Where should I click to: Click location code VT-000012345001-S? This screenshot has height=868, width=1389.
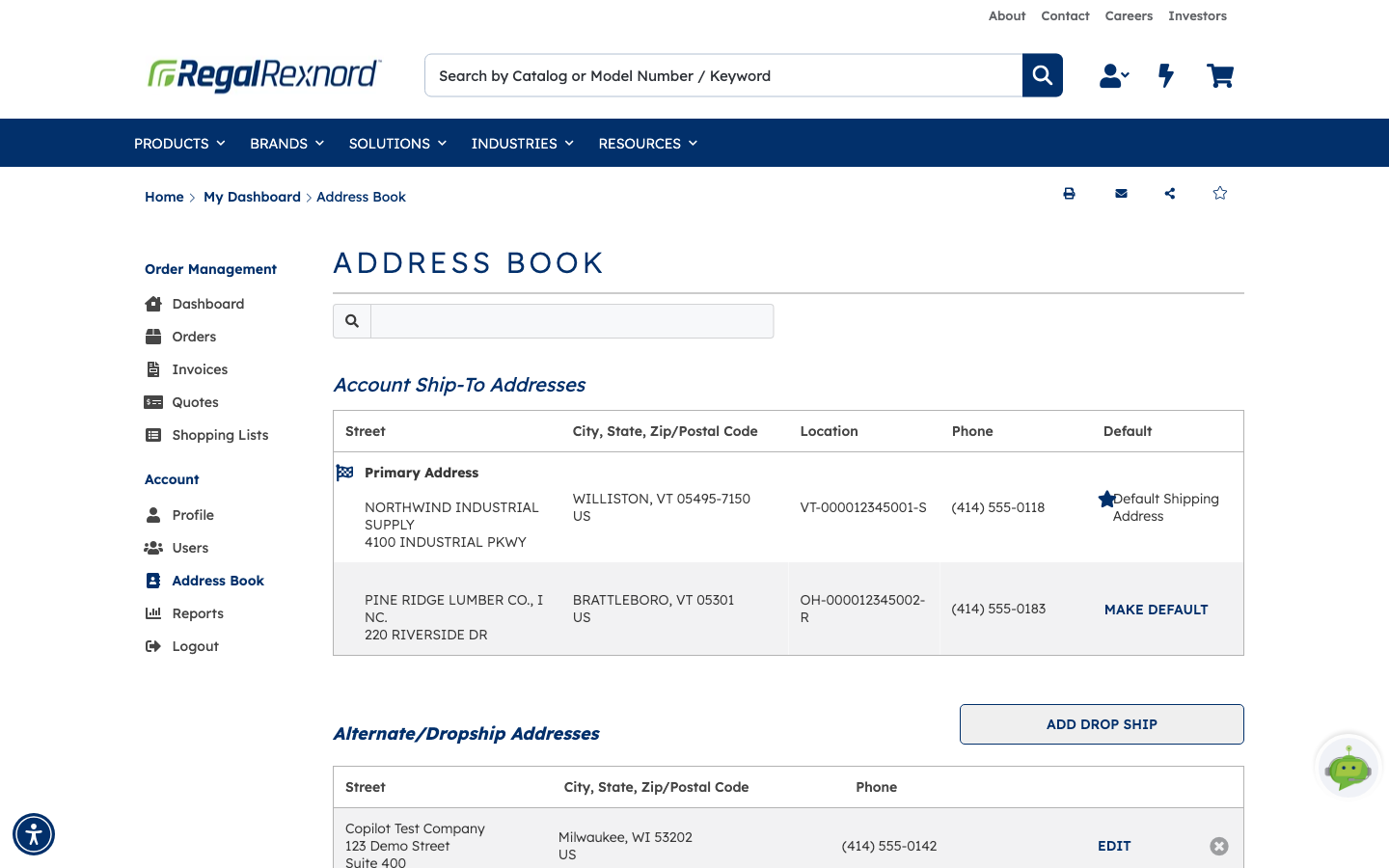pyautogui.click(x=863, y=507)
